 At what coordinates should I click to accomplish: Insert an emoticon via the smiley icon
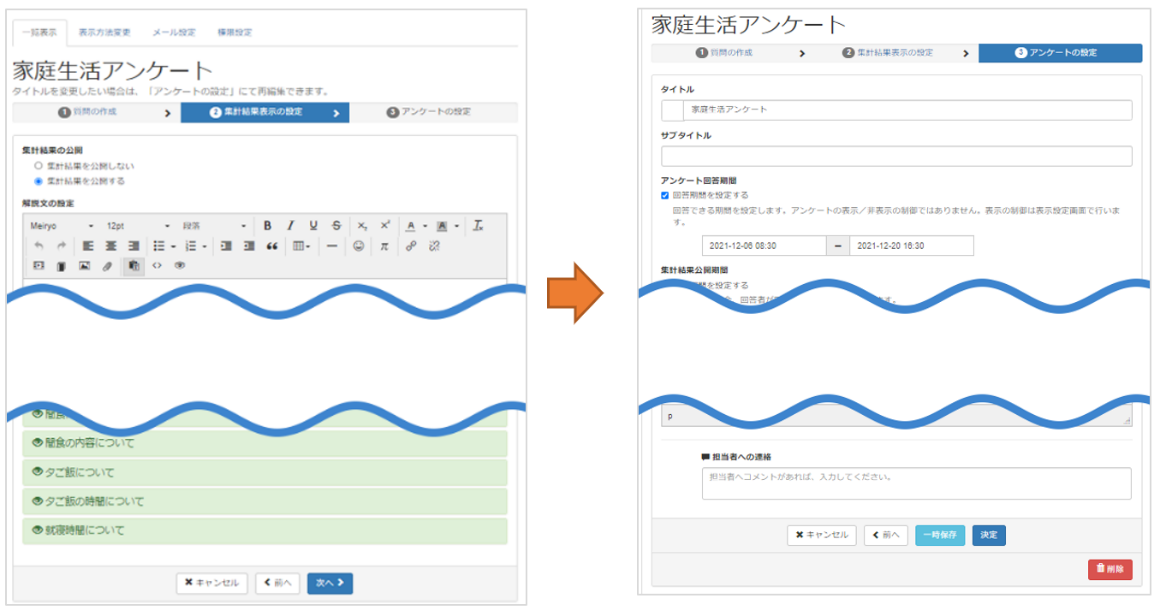click(358, 246)
